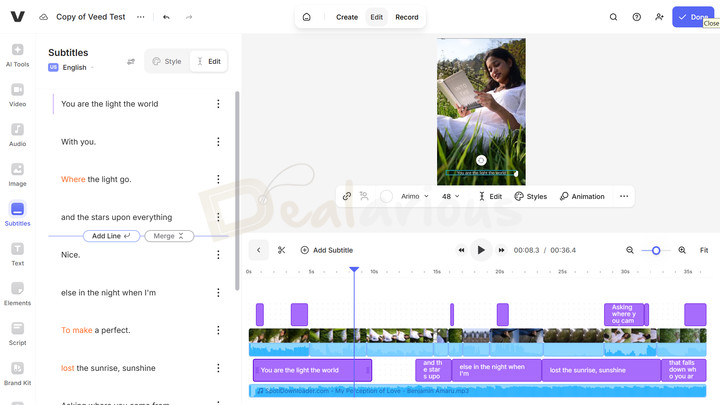720x405 pixels.
Task: Click the undo arrow
Action: (166, 17)
